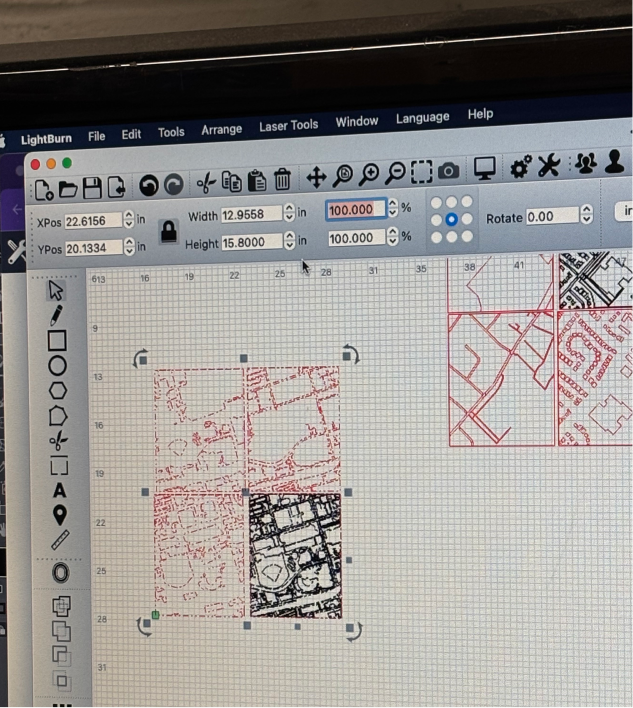This screenshot has width=633, height=708.
Task: Open the camera control icon
Action: [x=448, y=171]
